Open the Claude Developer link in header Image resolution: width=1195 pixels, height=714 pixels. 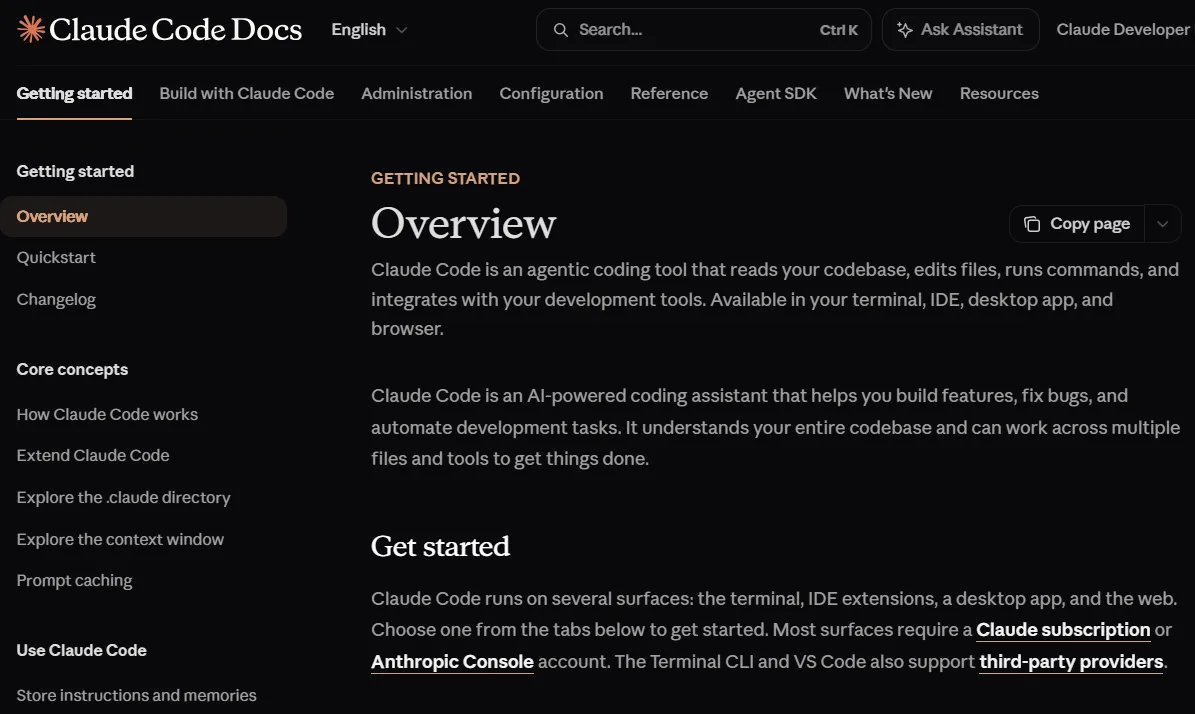(x=1123, y=30)
